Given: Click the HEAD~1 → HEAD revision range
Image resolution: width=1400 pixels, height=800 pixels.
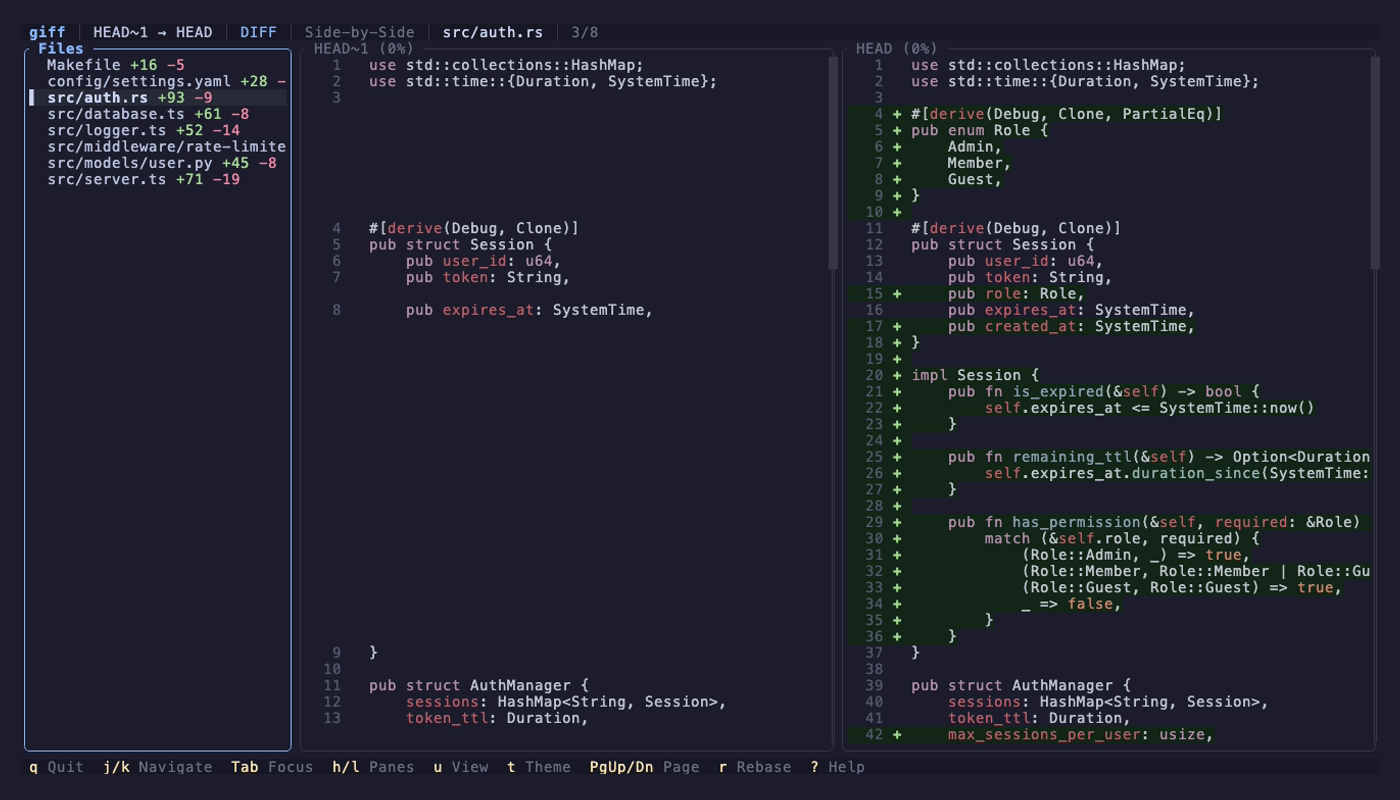Looking at the screenshot, I should coord(153,32).
